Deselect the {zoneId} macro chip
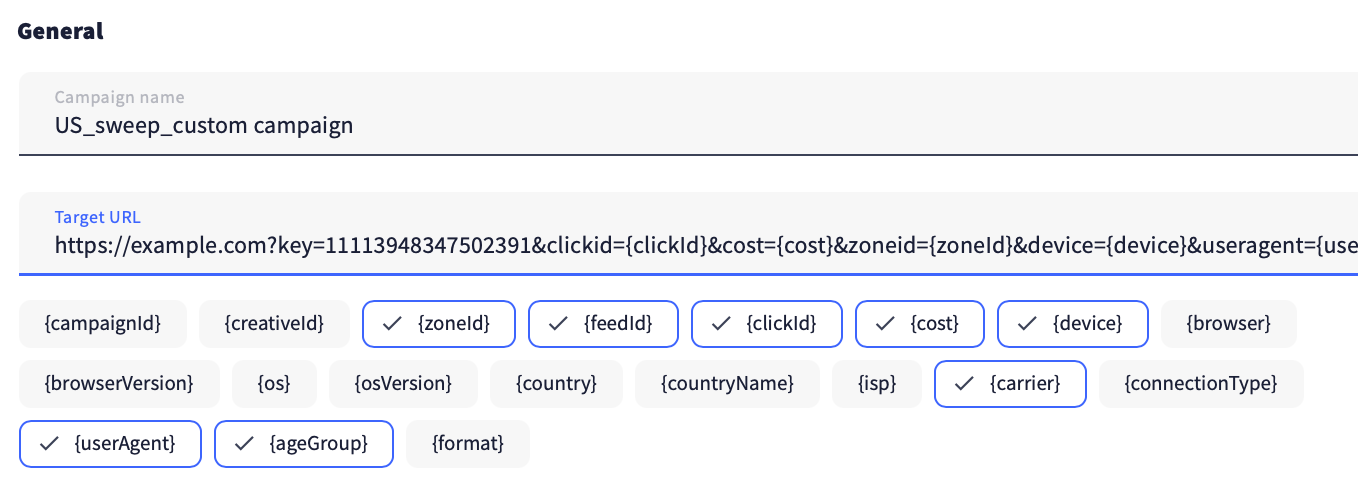 pos(438,323)
